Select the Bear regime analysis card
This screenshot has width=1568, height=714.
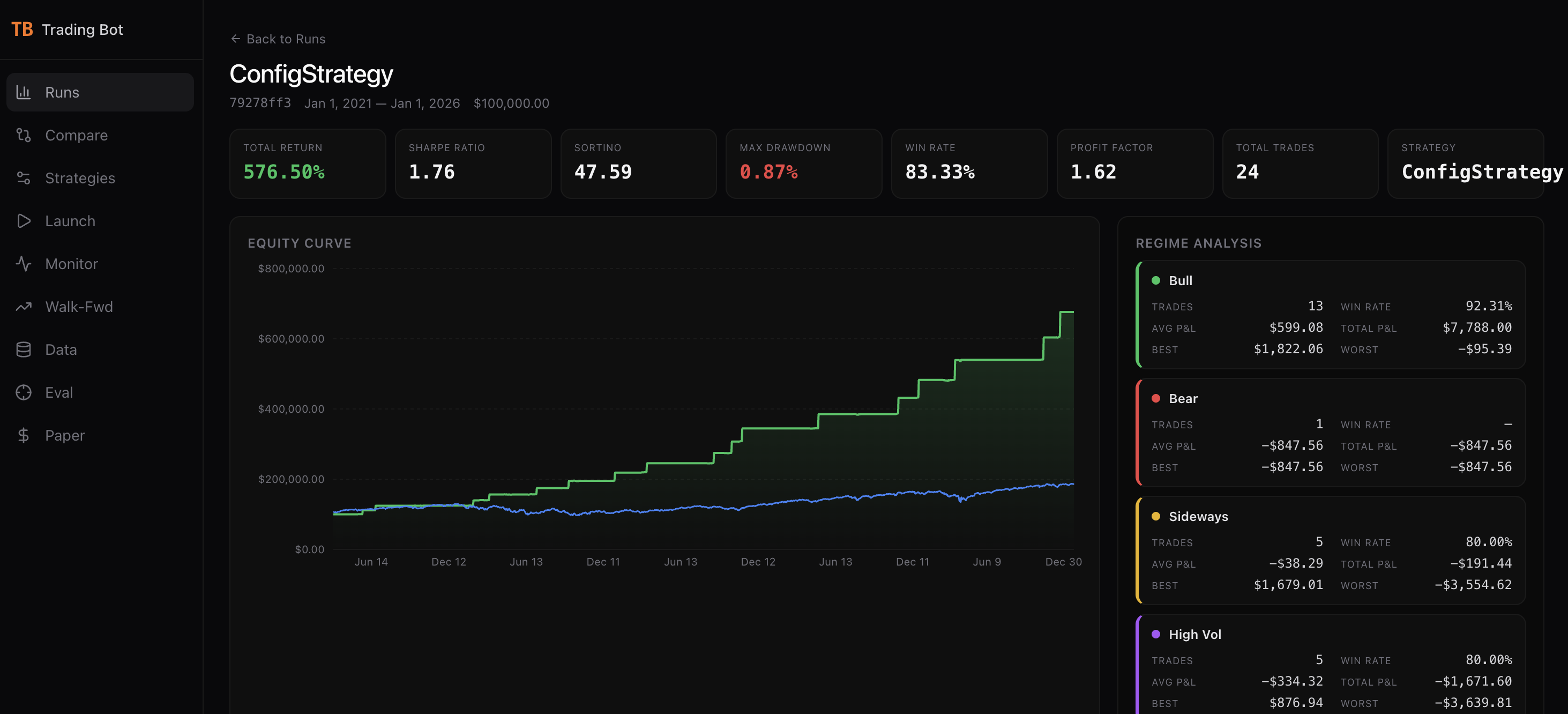tap(1330, 432)
